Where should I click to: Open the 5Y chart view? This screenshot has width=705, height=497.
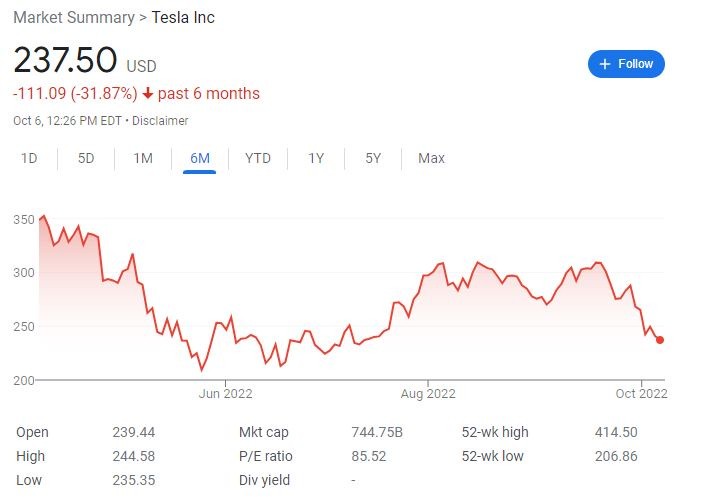click(373, 158)
